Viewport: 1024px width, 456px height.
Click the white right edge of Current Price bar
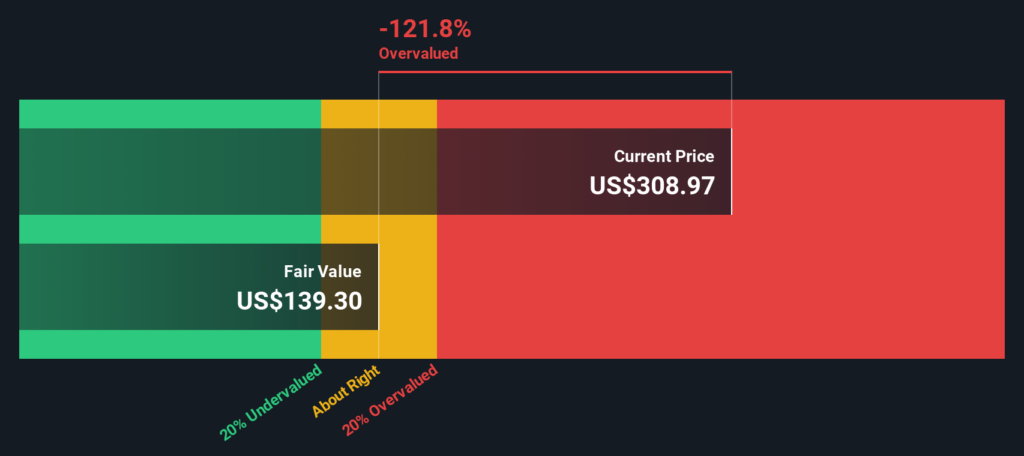pyautogui.click(x=731, y=171)
